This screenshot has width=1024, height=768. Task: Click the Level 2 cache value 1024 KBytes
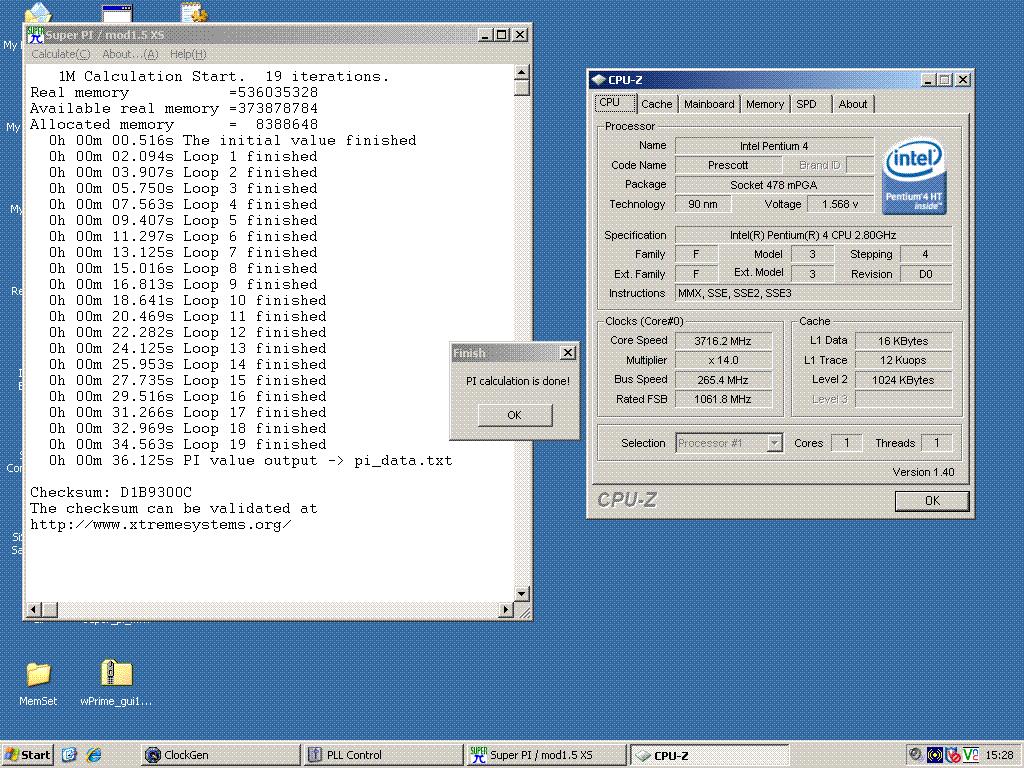903,380
